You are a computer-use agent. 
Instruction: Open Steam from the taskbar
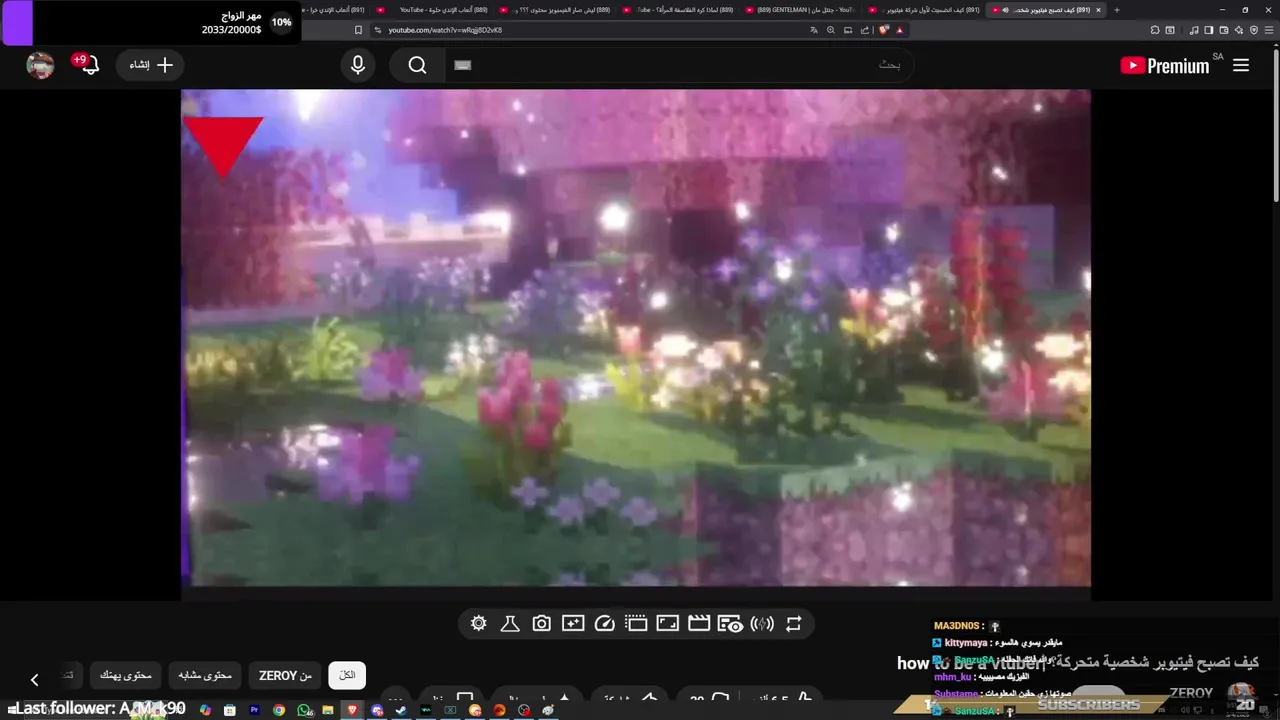click(401, 710)
